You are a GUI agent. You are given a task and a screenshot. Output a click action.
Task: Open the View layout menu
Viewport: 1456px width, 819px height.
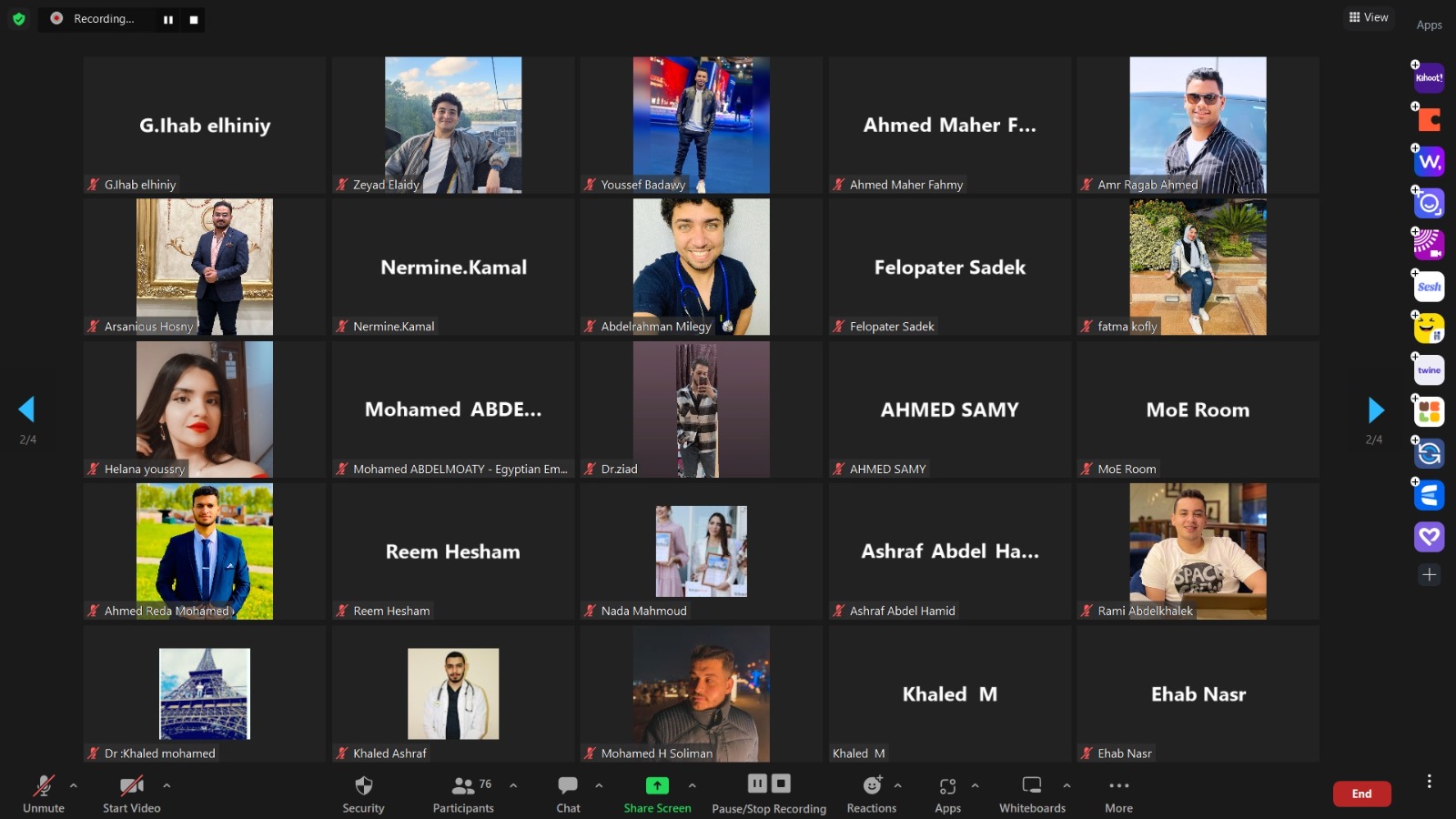[x=1369, y=17]
